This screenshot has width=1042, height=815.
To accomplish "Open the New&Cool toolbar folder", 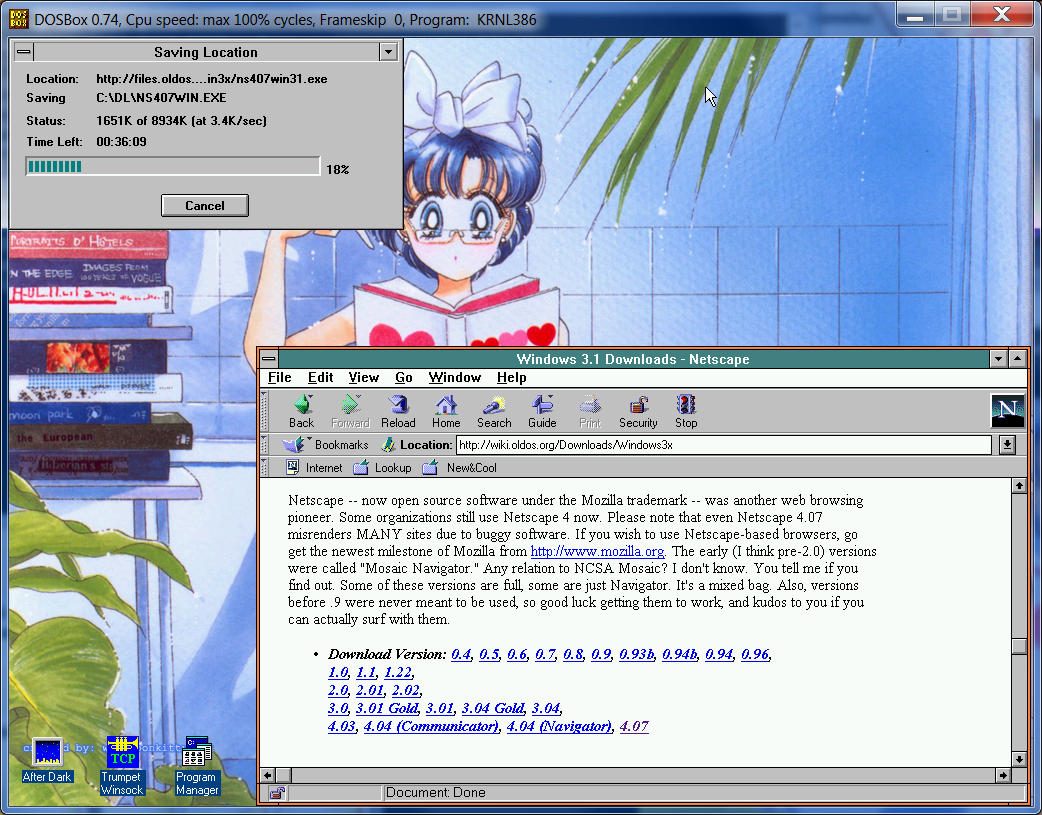I will [460, 467].
